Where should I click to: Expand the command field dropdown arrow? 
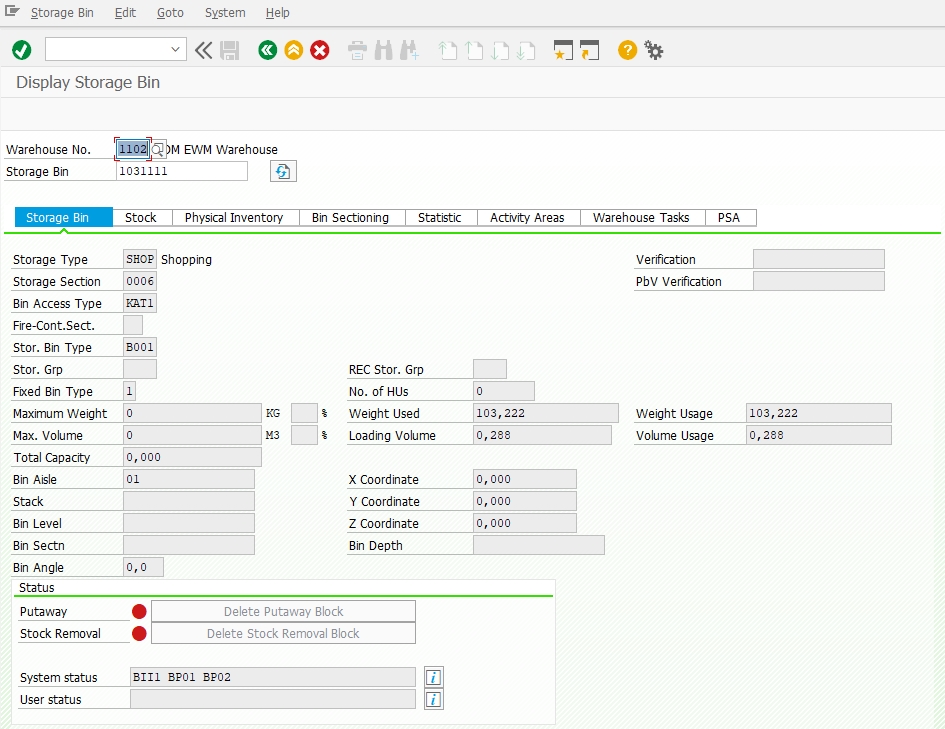[176, 50]
